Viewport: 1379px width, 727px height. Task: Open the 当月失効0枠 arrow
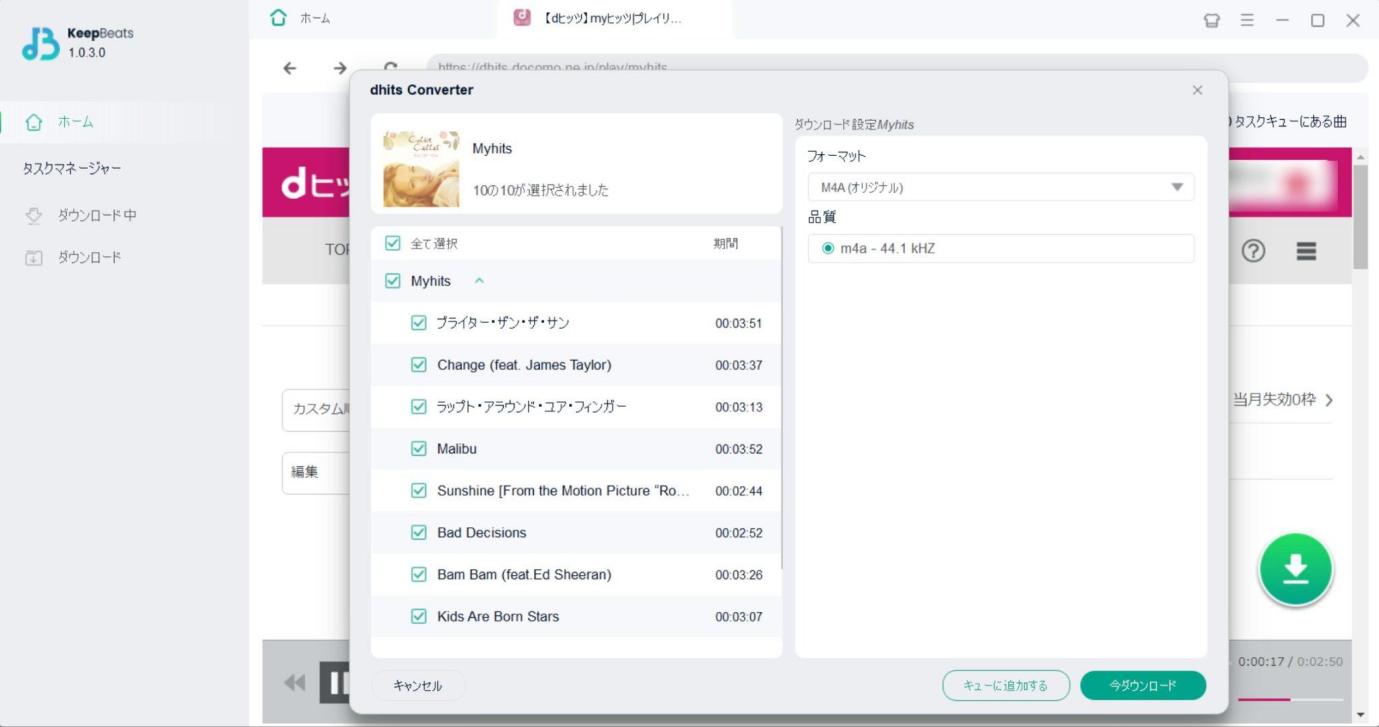click(x=1329, y=400)
